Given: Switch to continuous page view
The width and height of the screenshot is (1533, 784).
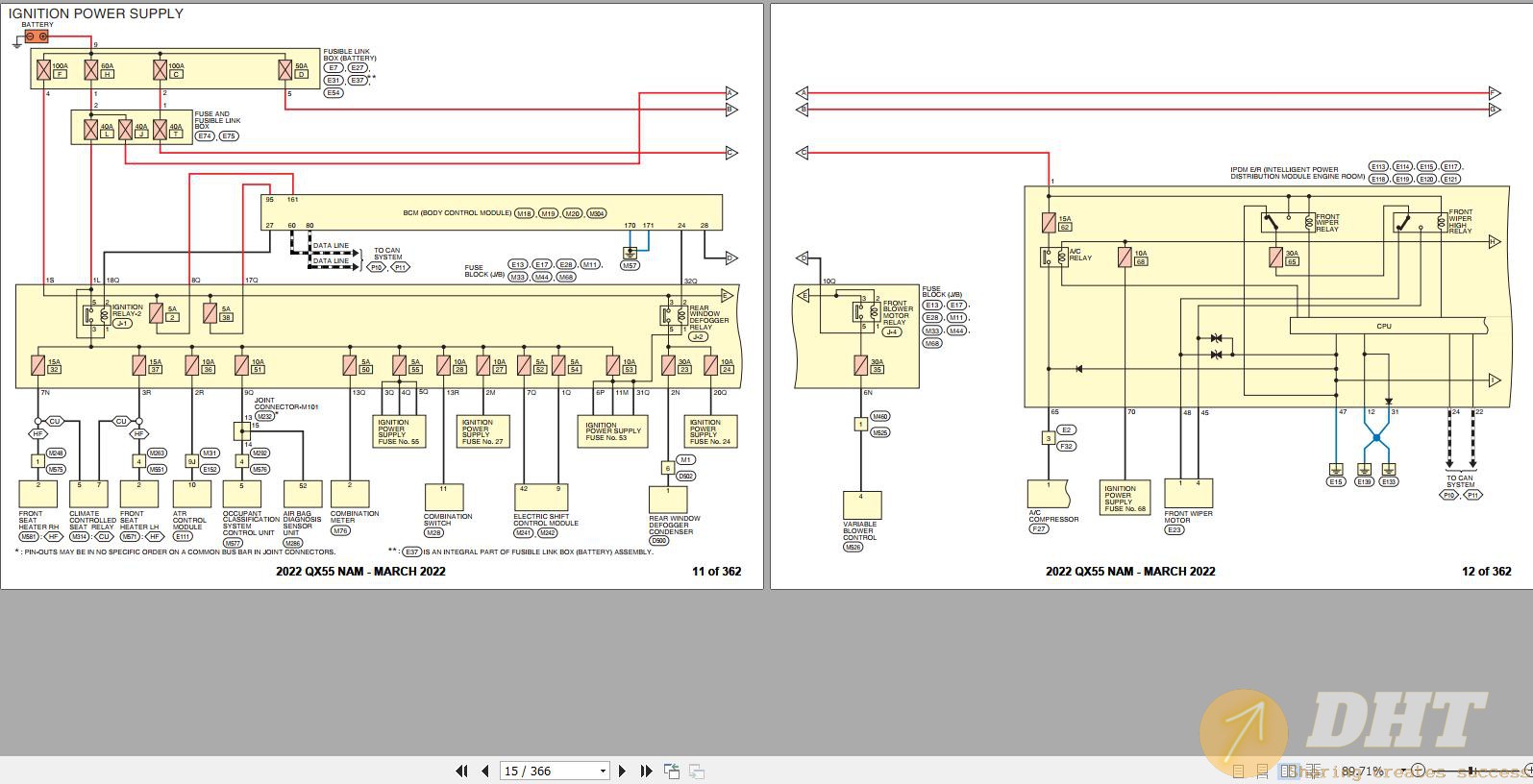Looking at the screenshot, I should pos(1262,771).
